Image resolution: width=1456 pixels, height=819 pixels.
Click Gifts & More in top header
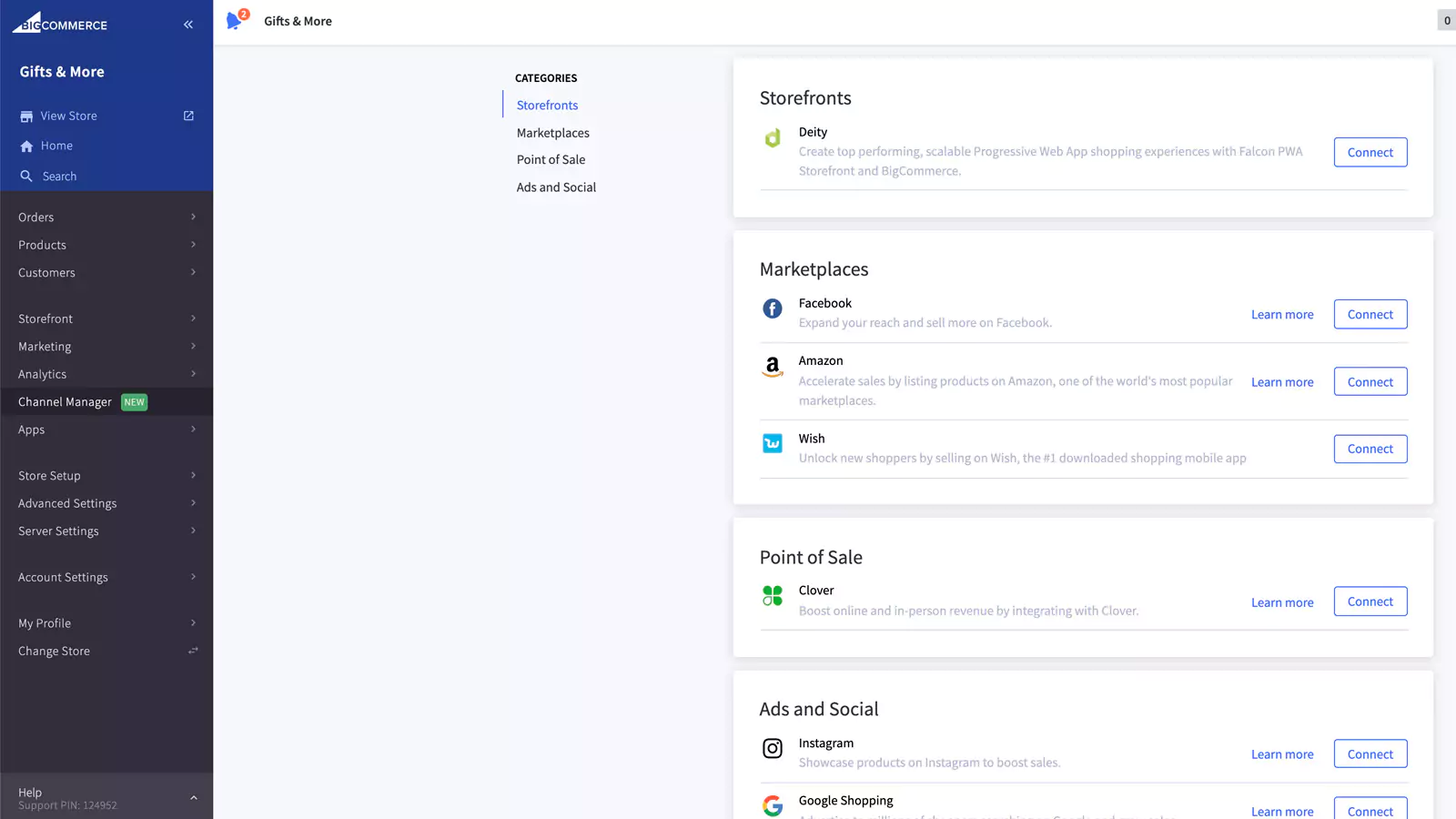[298, 21]
